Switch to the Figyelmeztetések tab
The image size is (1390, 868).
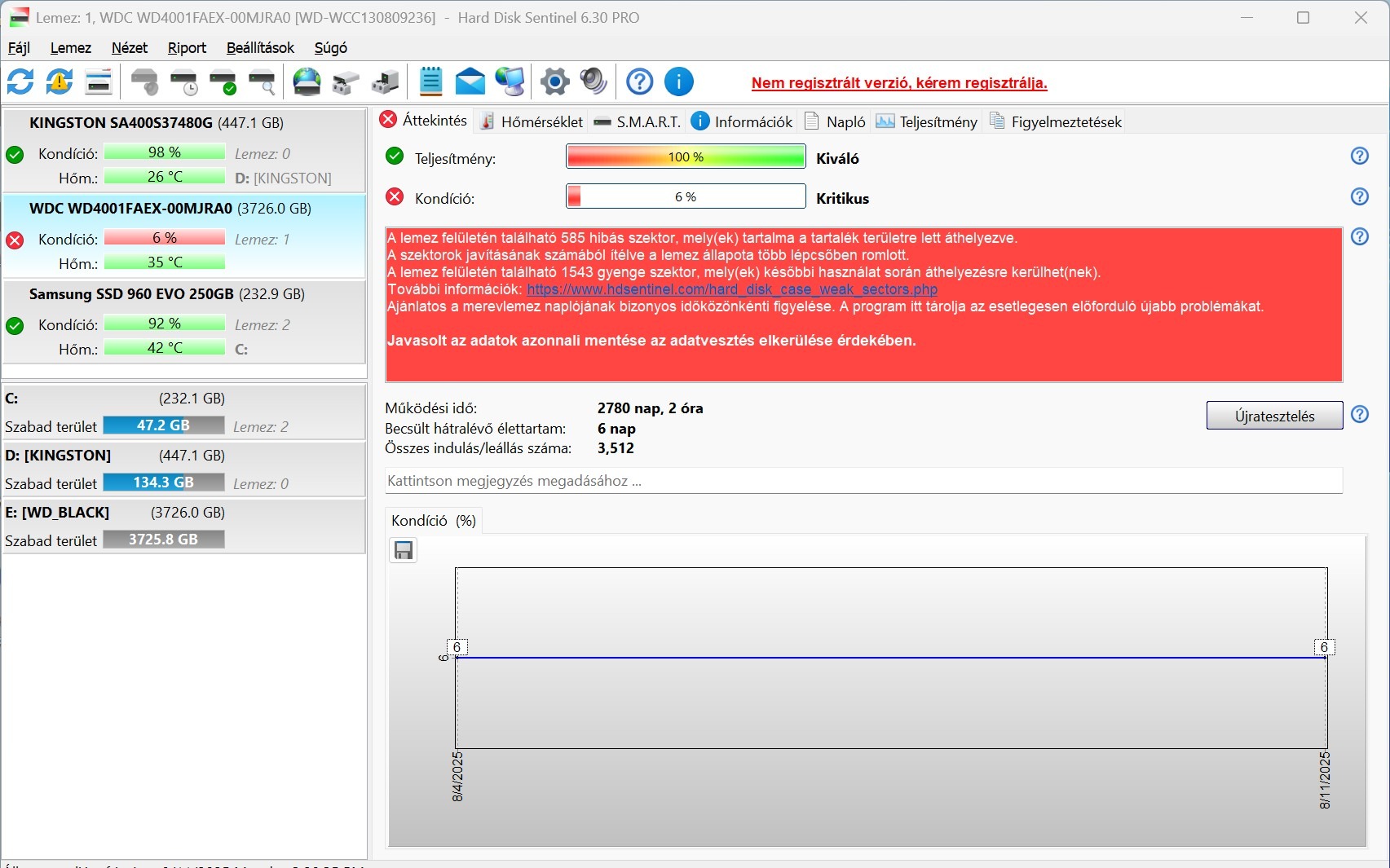[1056, 121]
